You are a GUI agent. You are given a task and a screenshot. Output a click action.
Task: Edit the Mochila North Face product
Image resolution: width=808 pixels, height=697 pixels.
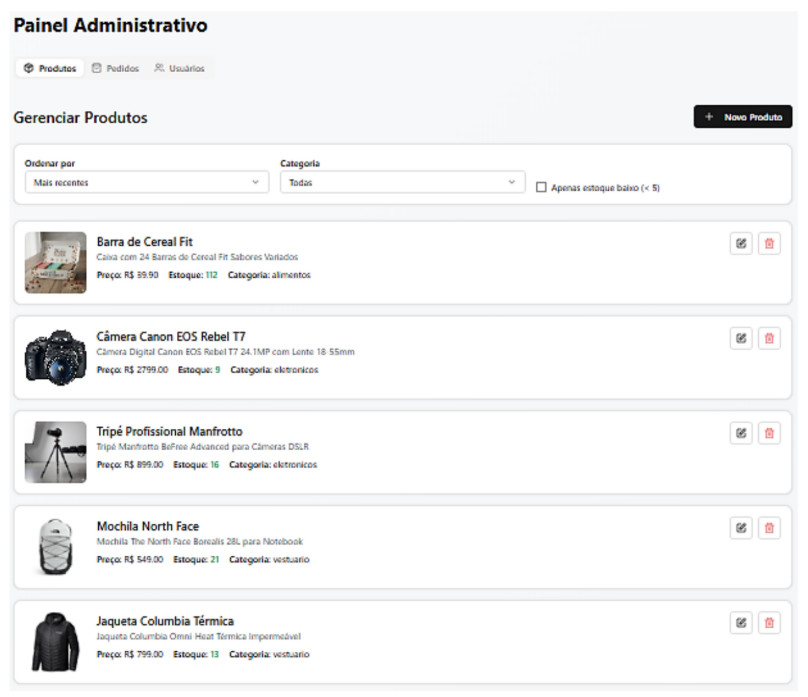tap(740, 528)
